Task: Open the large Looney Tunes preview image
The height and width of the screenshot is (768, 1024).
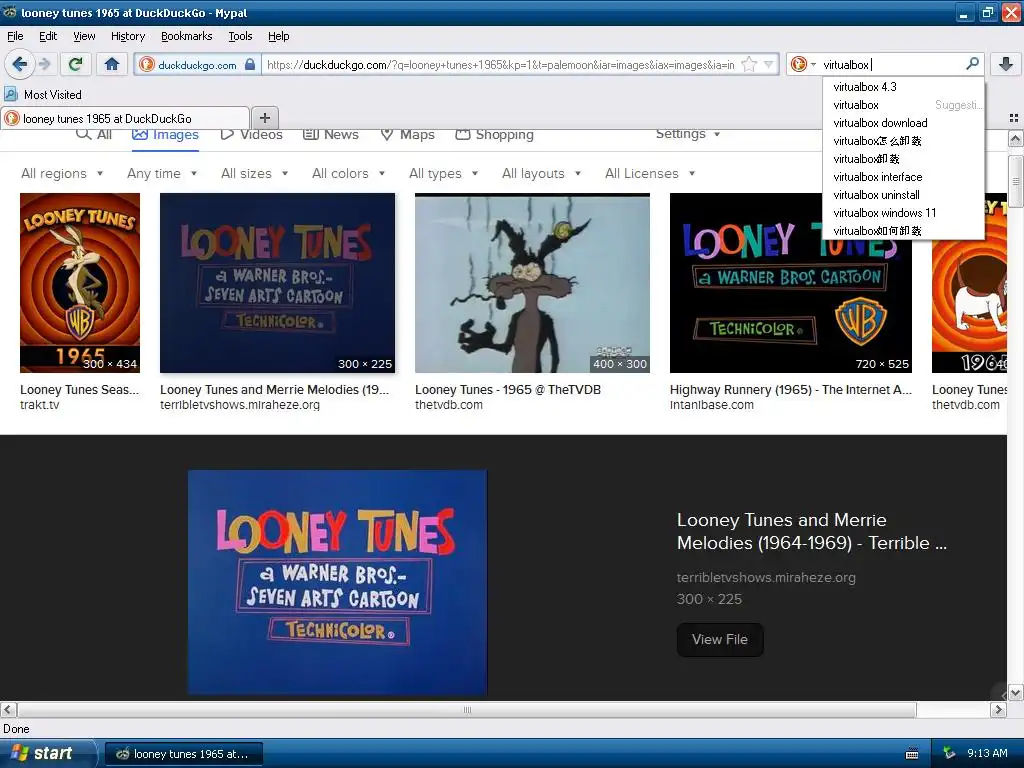Action: (338, 583)
